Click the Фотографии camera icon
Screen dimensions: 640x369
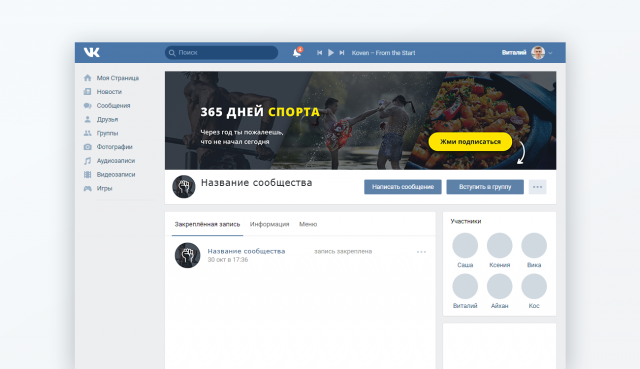click(x=87, y=147)
